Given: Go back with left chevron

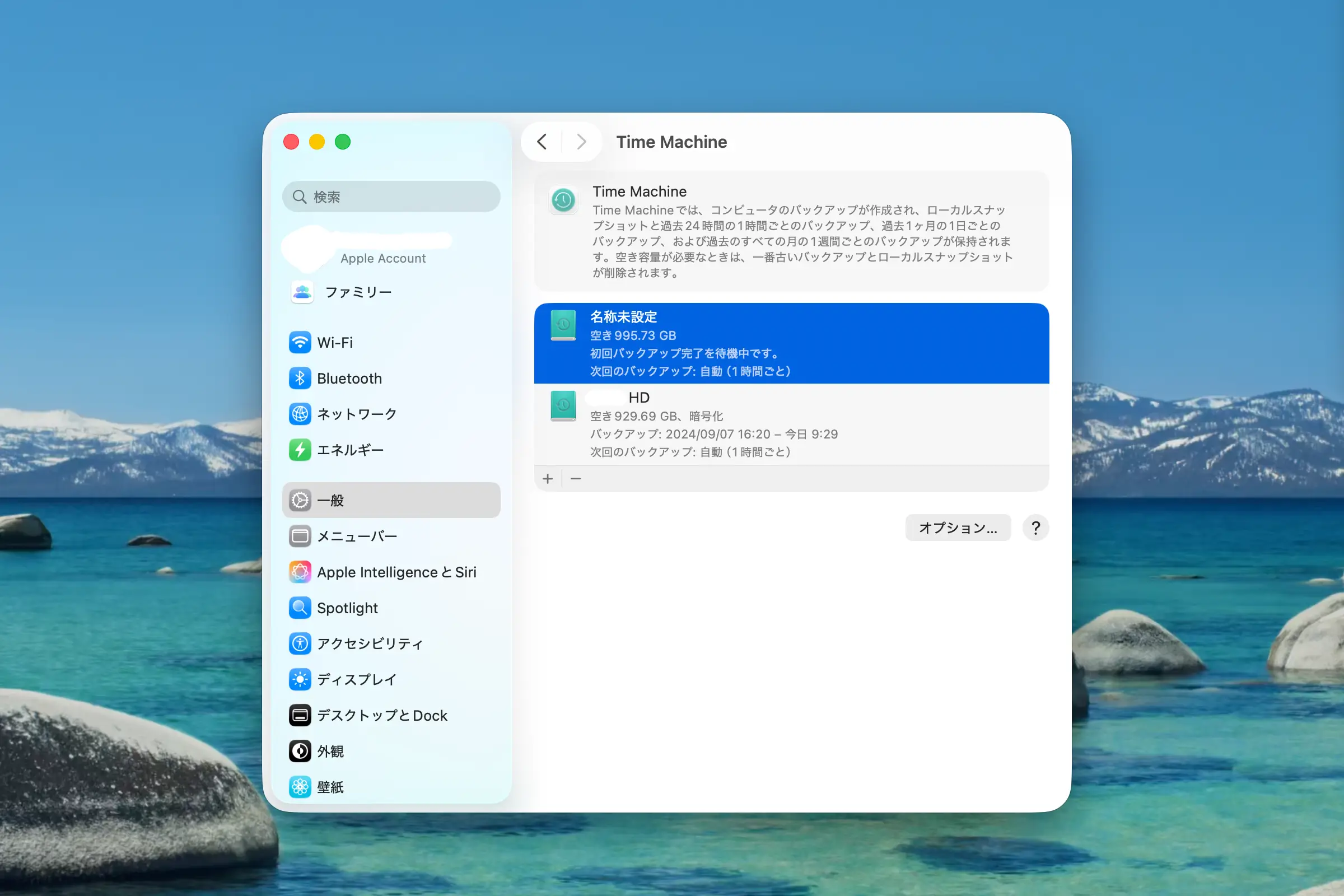Looking at the screenshot, I should [x=542, y=142].
